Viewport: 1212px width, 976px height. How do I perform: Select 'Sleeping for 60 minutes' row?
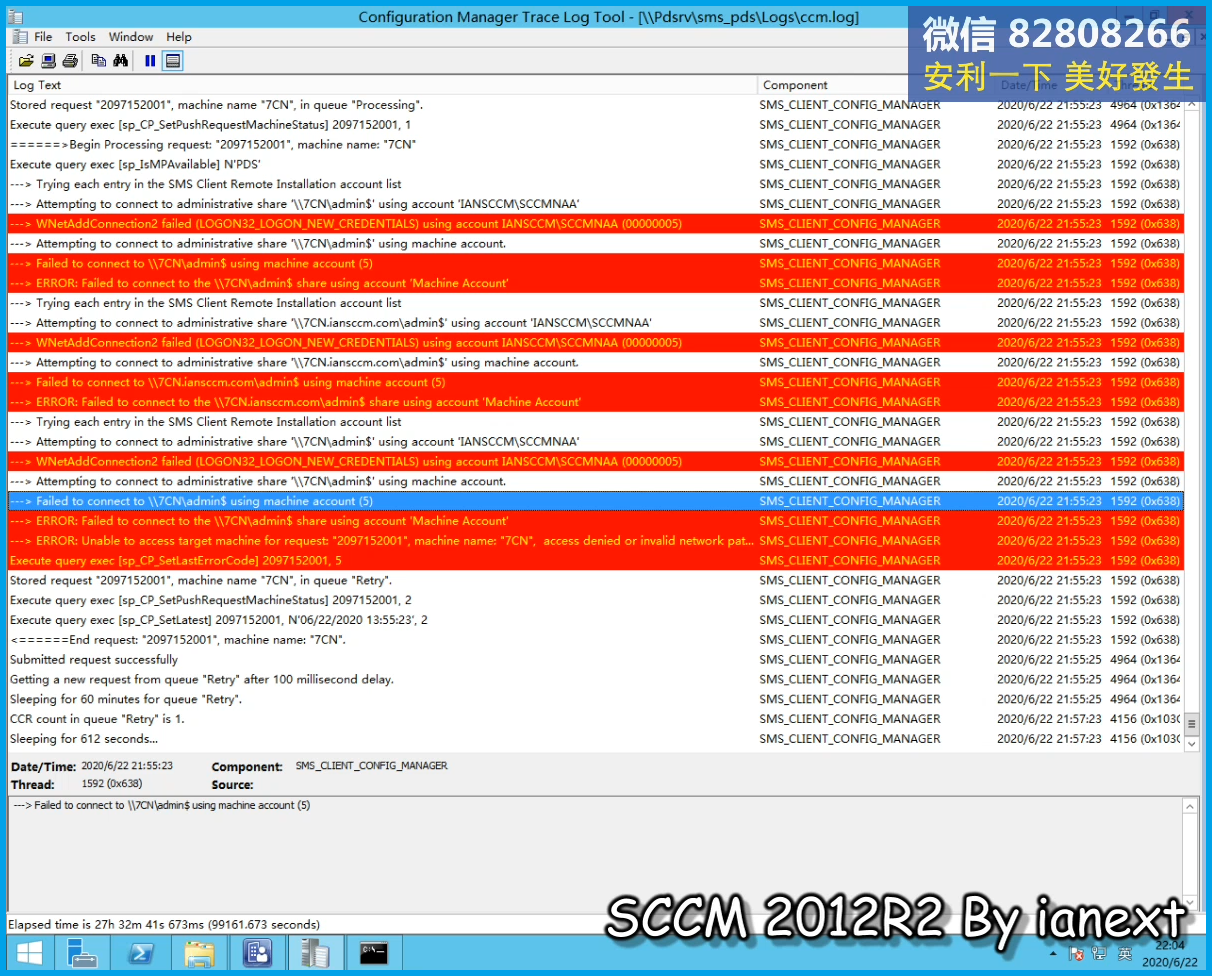click(595, 699)
